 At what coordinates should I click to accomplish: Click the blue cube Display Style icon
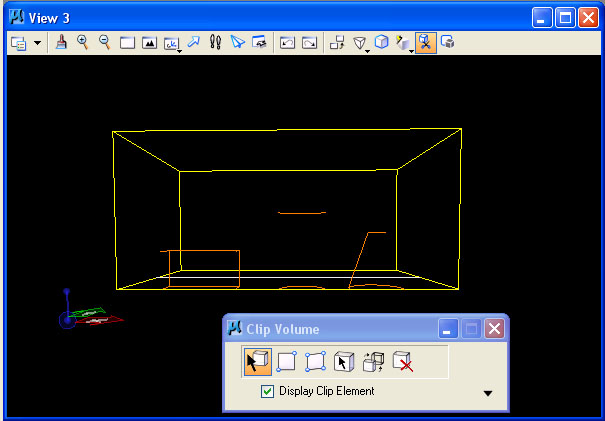(x=382, y=42)
